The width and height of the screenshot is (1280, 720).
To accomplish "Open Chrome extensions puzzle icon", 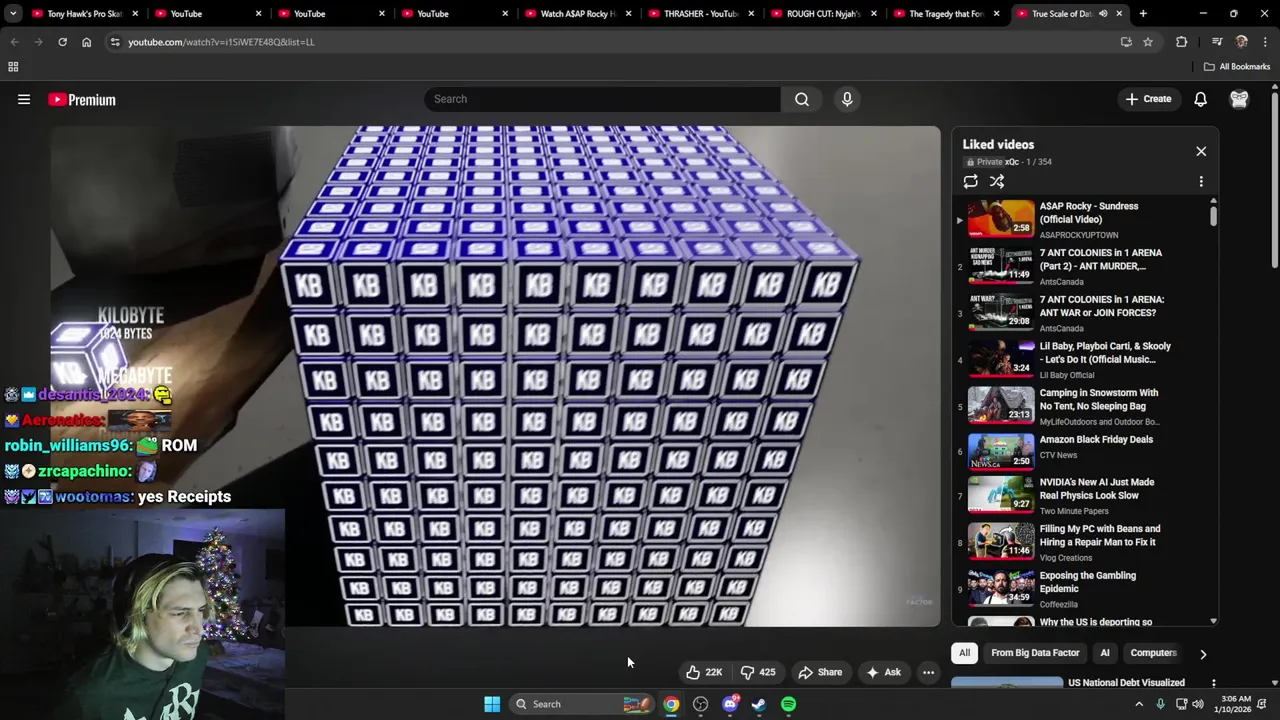I will [x=1182, y=42].
